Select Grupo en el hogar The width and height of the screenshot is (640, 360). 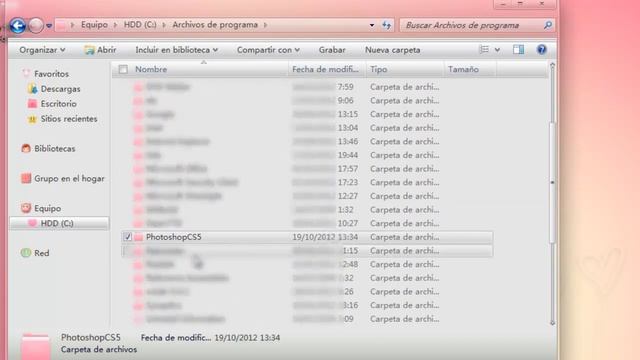69,178
